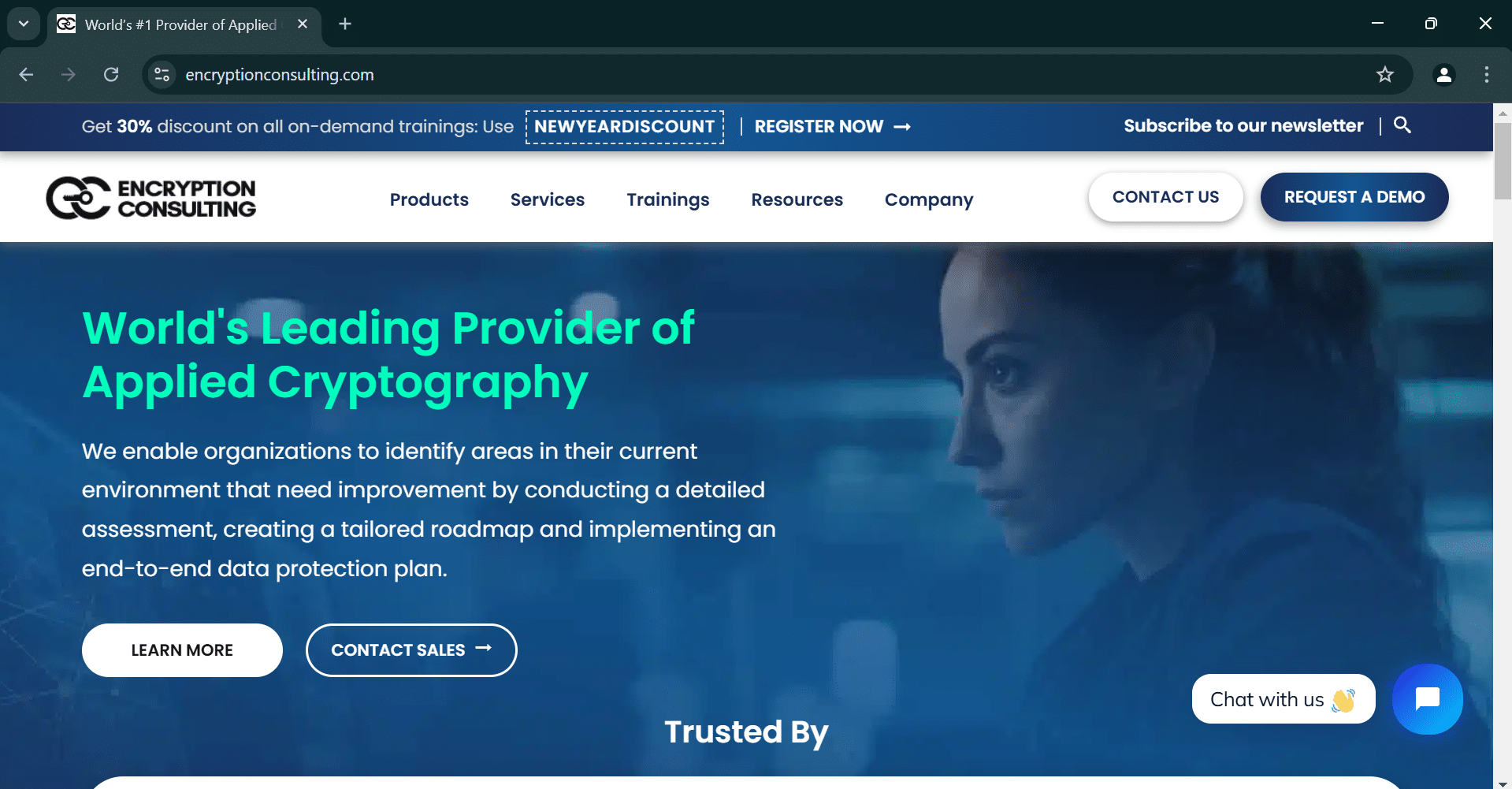Bookmark this page with the star icon
Image resolution: width=1512 pixels, height=789 pixels.
[1384, 75]
